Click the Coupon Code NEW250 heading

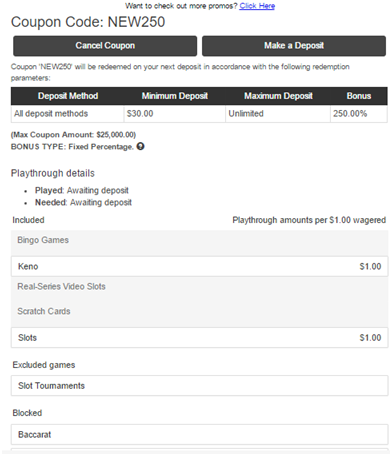[x=88, y=22]
